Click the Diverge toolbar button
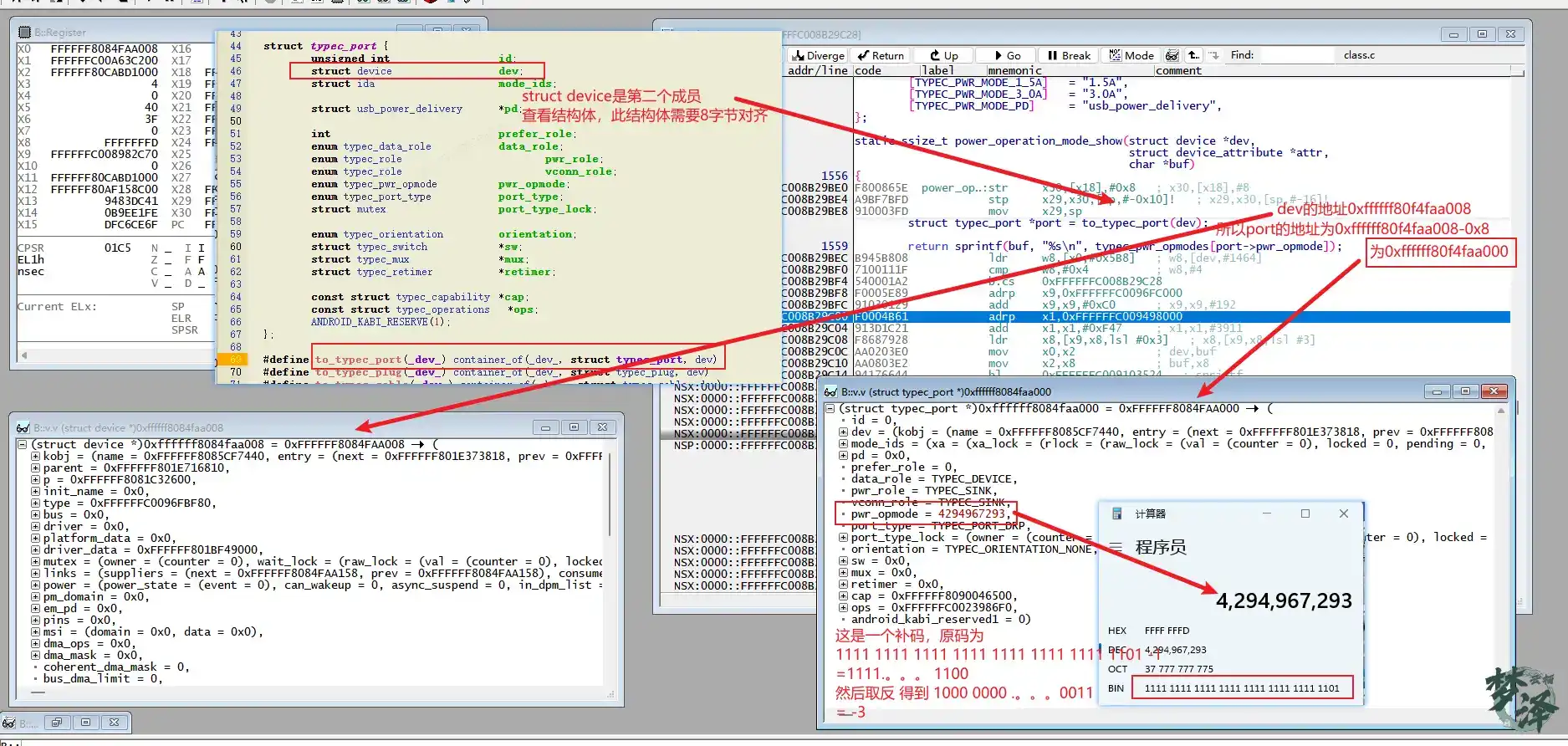This screenshot has height=746, width=1568. [817, 55]
